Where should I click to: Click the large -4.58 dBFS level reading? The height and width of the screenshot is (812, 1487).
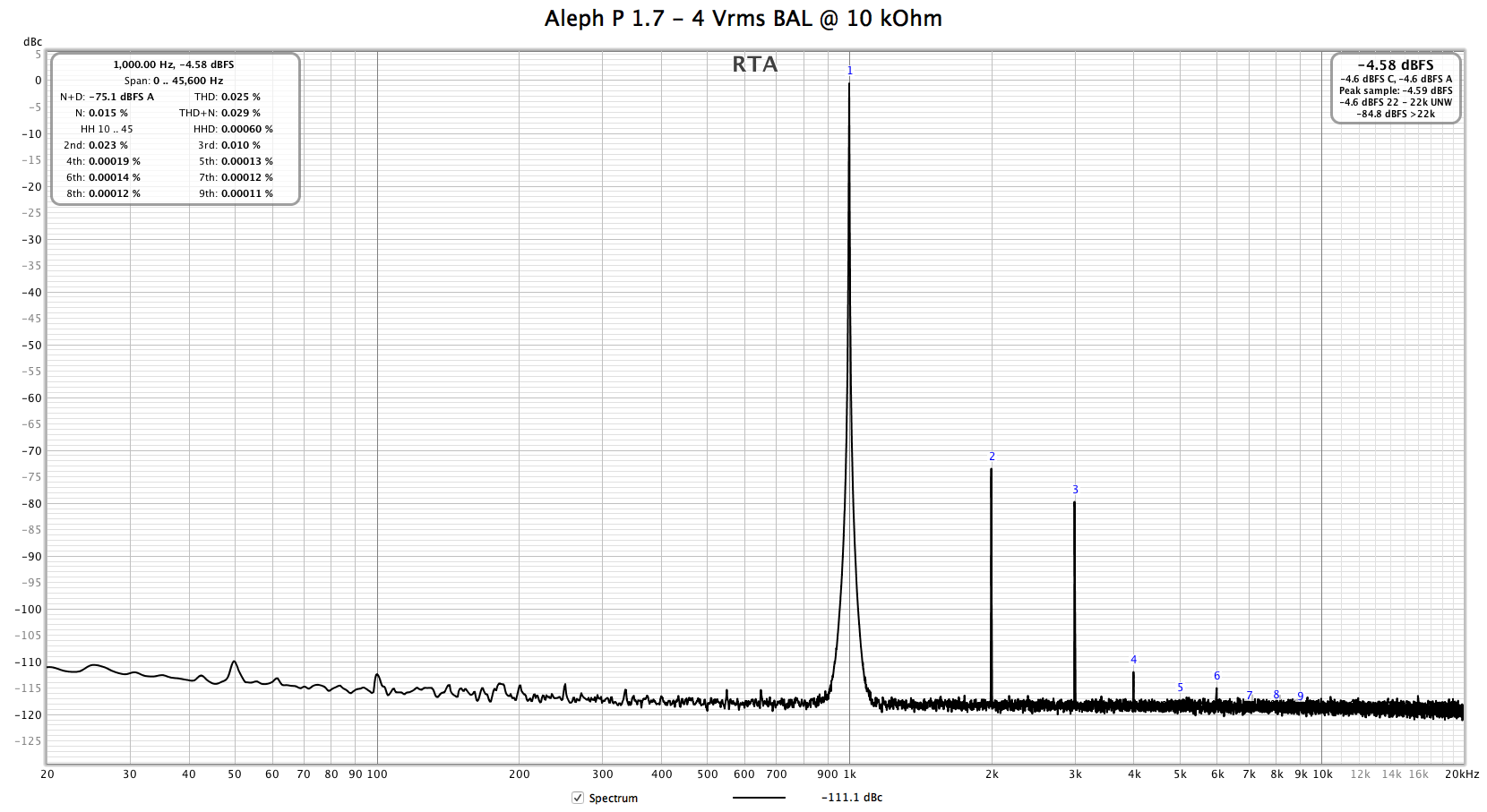(1396, 65)
